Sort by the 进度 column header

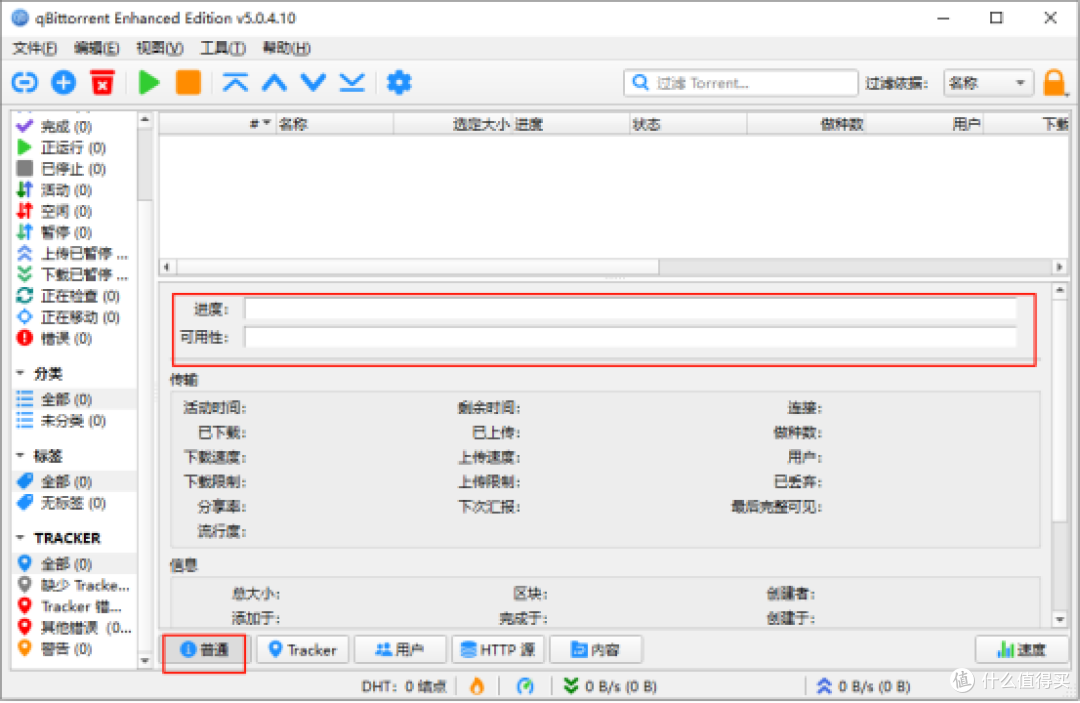coord(570,124)
